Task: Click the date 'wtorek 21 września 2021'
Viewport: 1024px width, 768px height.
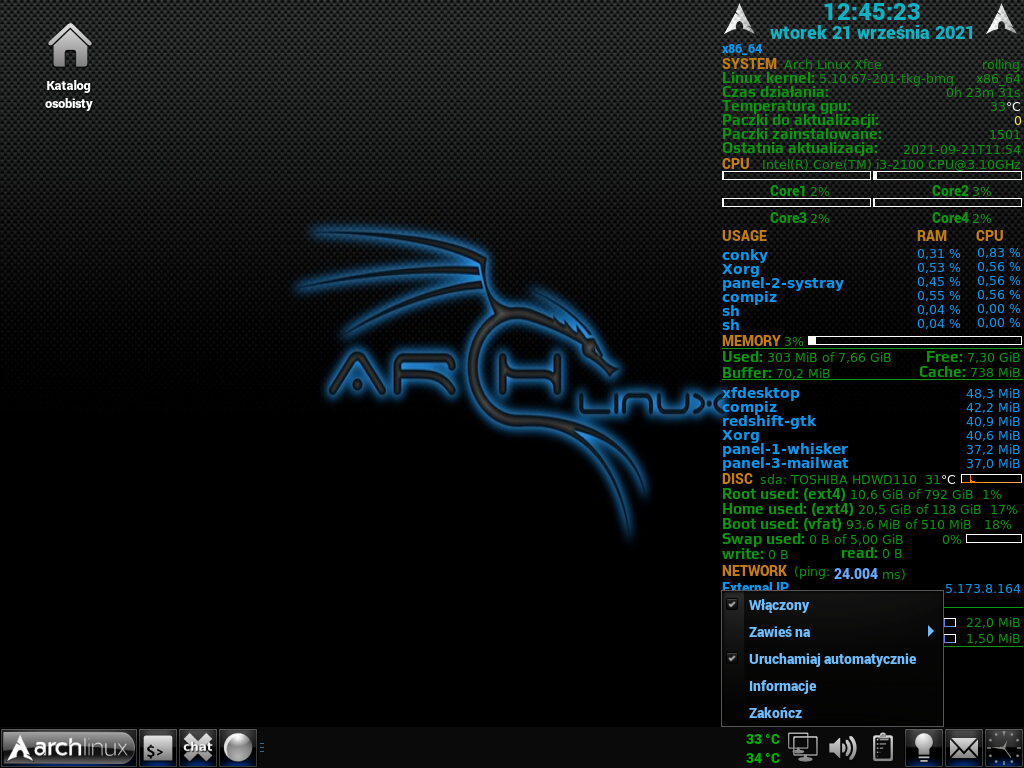Action: tap(872, 33)
